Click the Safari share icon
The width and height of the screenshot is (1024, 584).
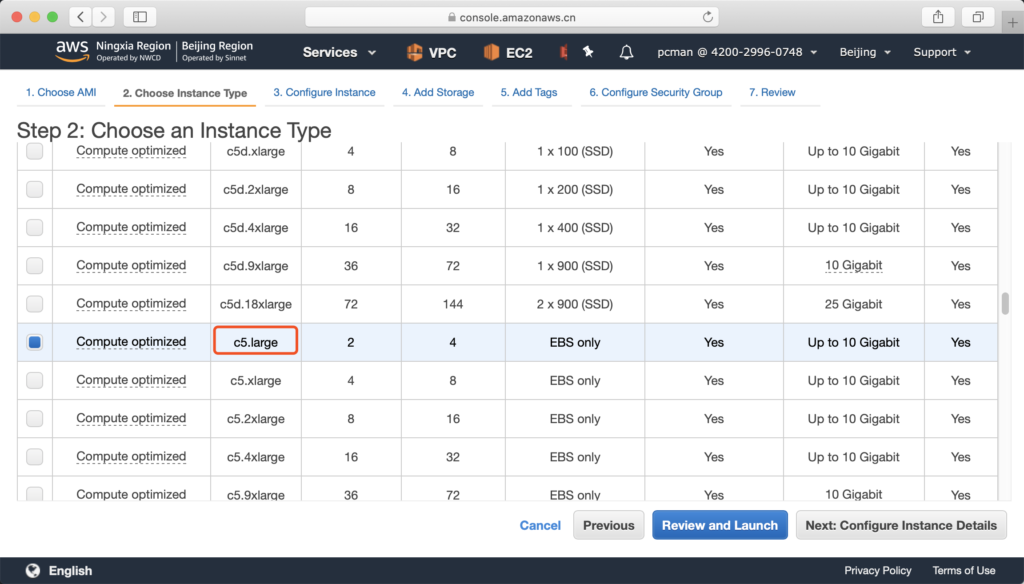pyautogui.click(x=938, y=17)
